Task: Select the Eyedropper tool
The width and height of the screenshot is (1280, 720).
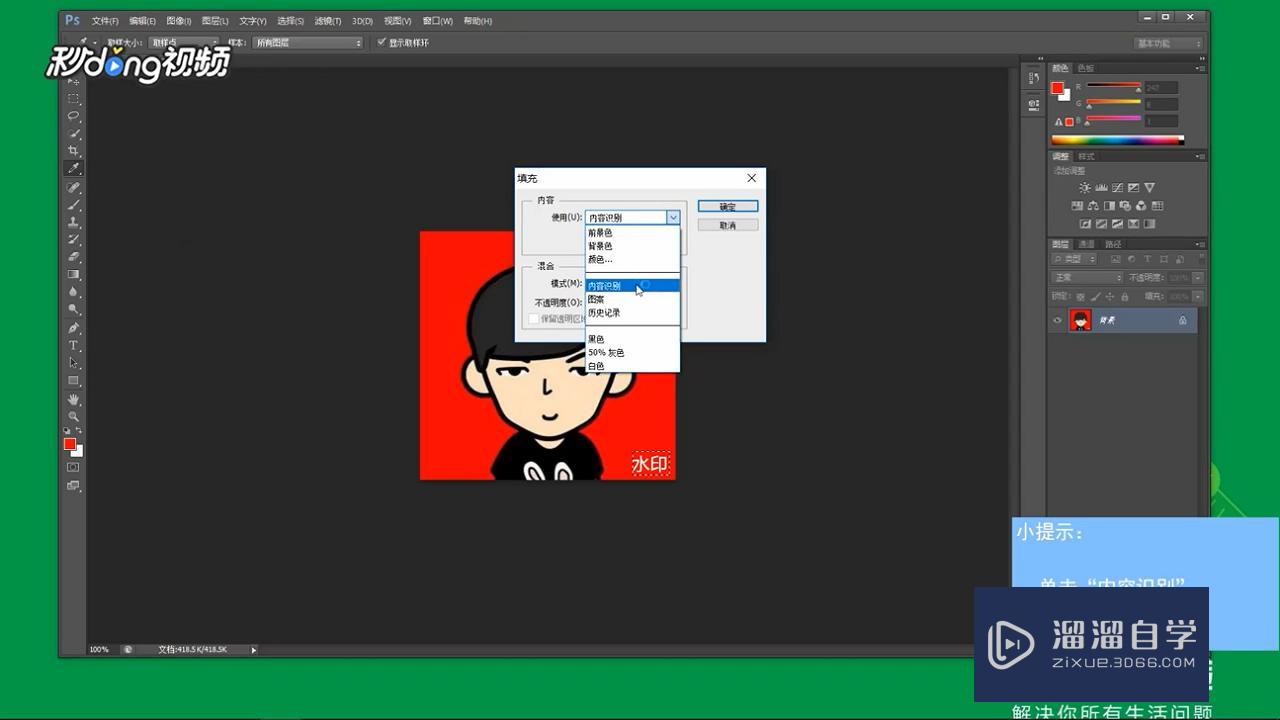Action: (x=74, y=168)
